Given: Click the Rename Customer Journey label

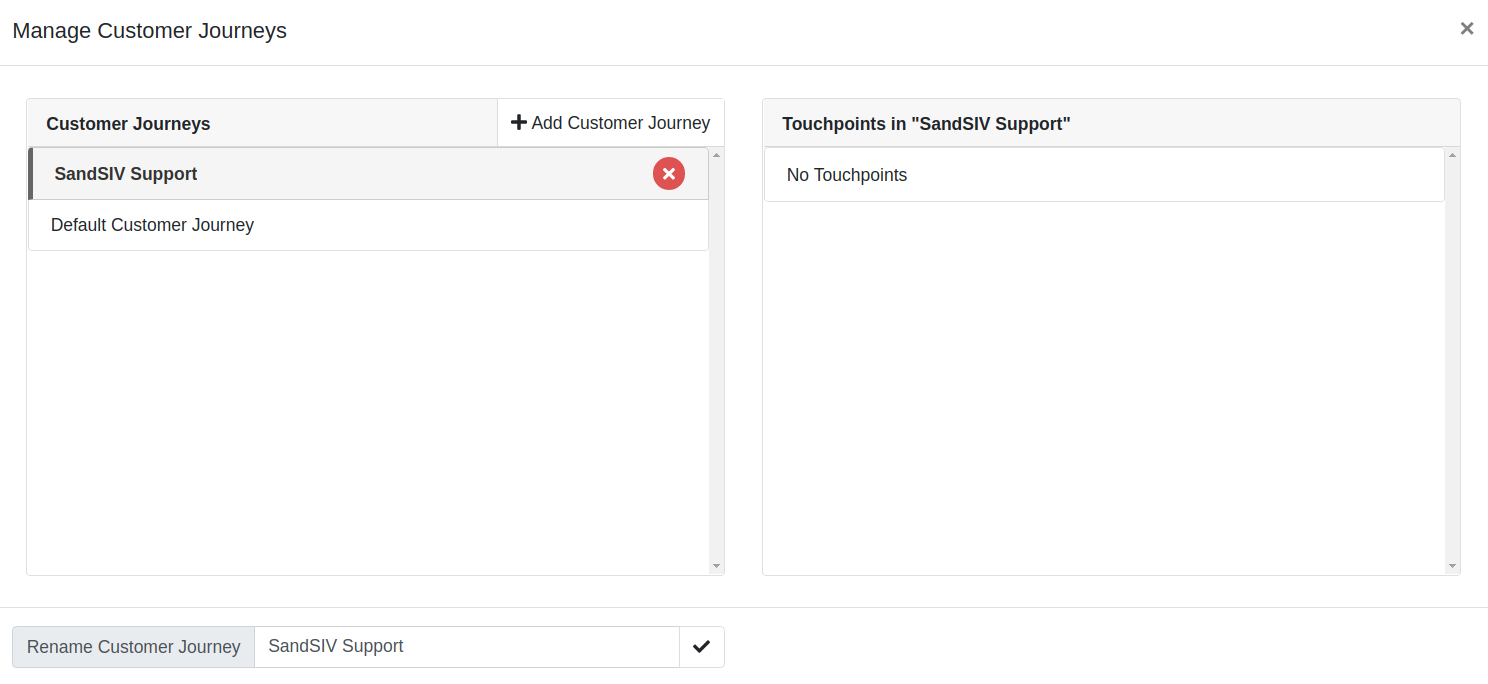Looking at the screenshot, I should coord(134,647).
